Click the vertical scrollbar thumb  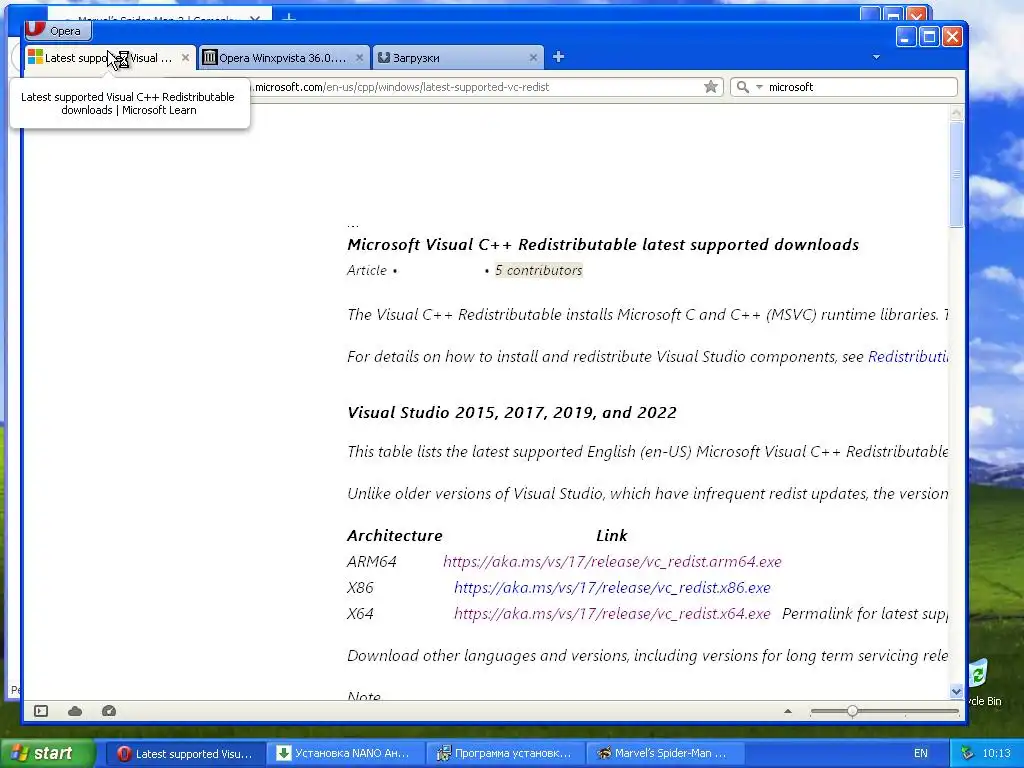(x=956, y=174)
